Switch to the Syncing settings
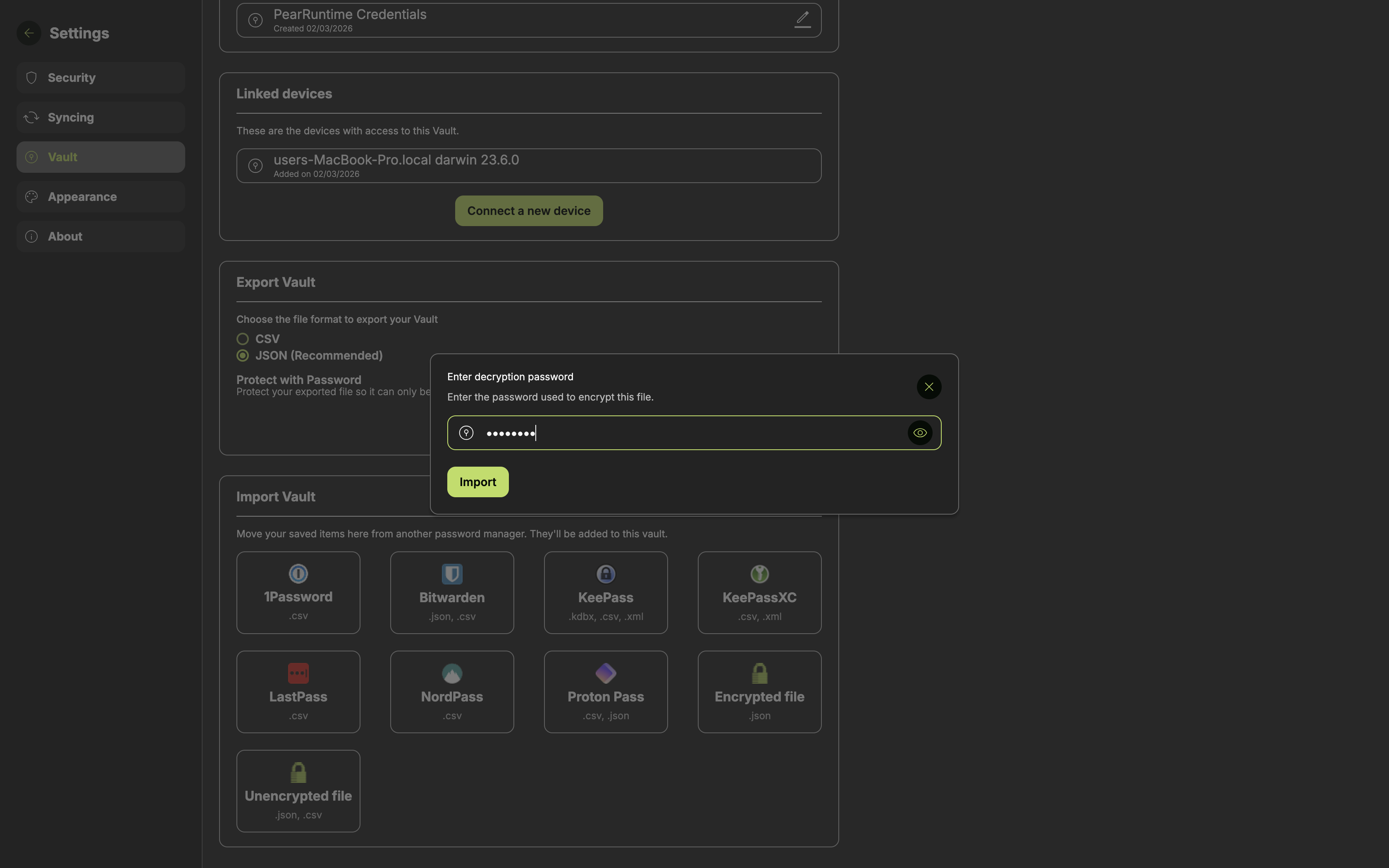The image size is (1389, 868). 100,117
